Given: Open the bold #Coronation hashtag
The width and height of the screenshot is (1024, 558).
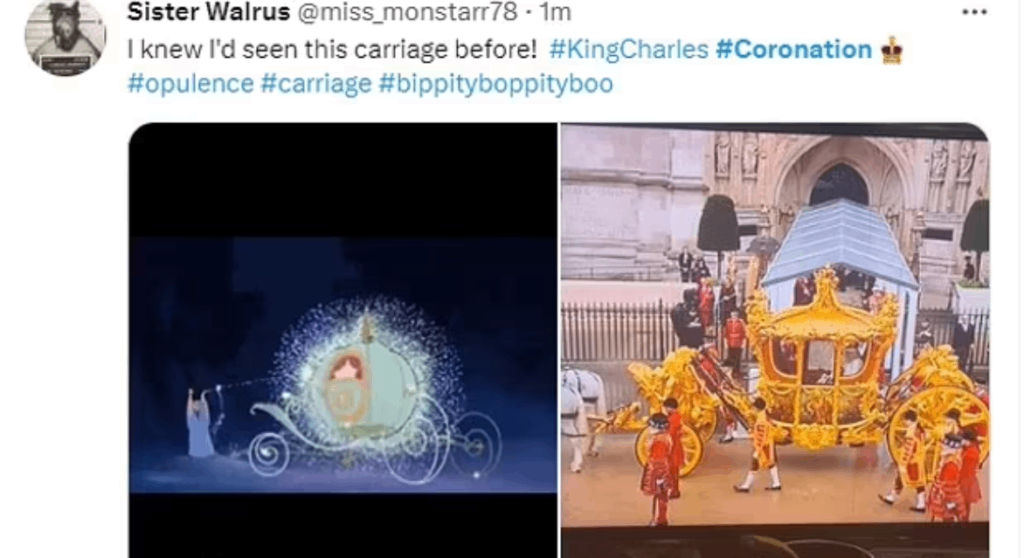Looking at the screenshot, I should [x=793, y=50].
